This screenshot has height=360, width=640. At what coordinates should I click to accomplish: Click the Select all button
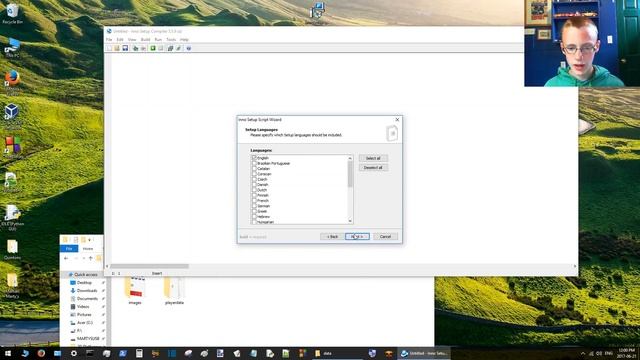tap(373, 158)
